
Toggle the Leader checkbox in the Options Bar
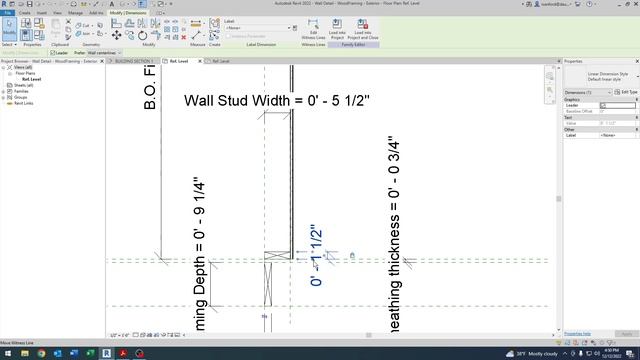click(53, 53)
